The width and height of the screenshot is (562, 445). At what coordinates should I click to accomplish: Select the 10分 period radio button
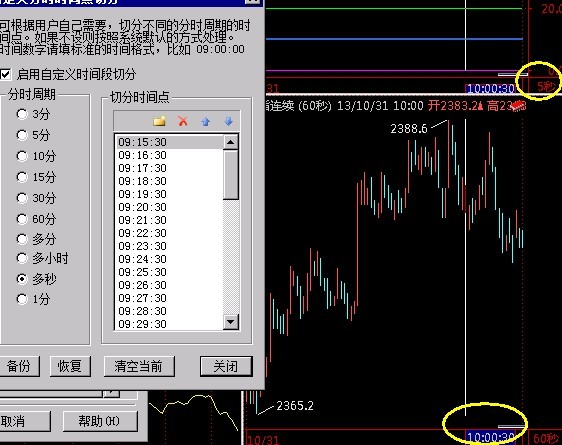point(22,156)
